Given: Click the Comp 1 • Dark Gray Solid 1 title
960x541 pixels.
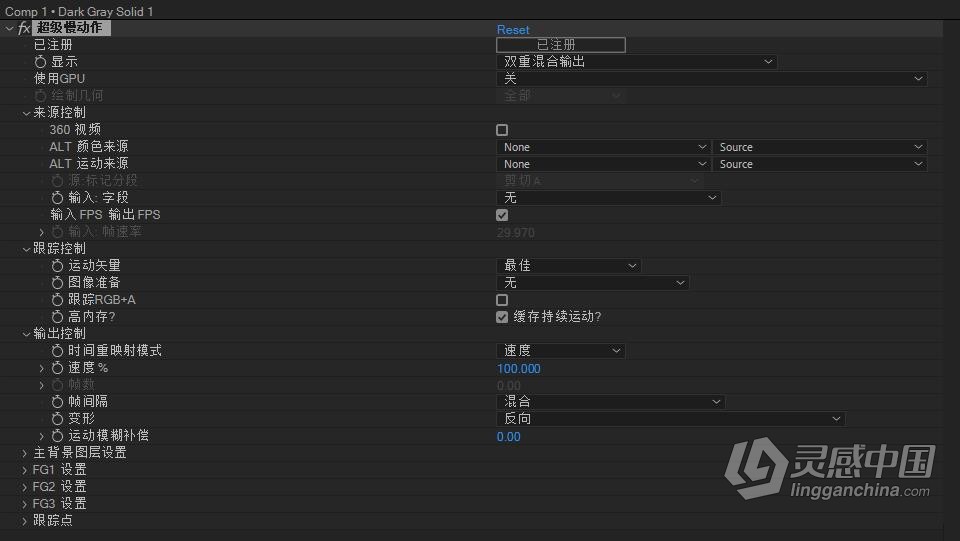Looking at the screenshot, I should point(79,12).
